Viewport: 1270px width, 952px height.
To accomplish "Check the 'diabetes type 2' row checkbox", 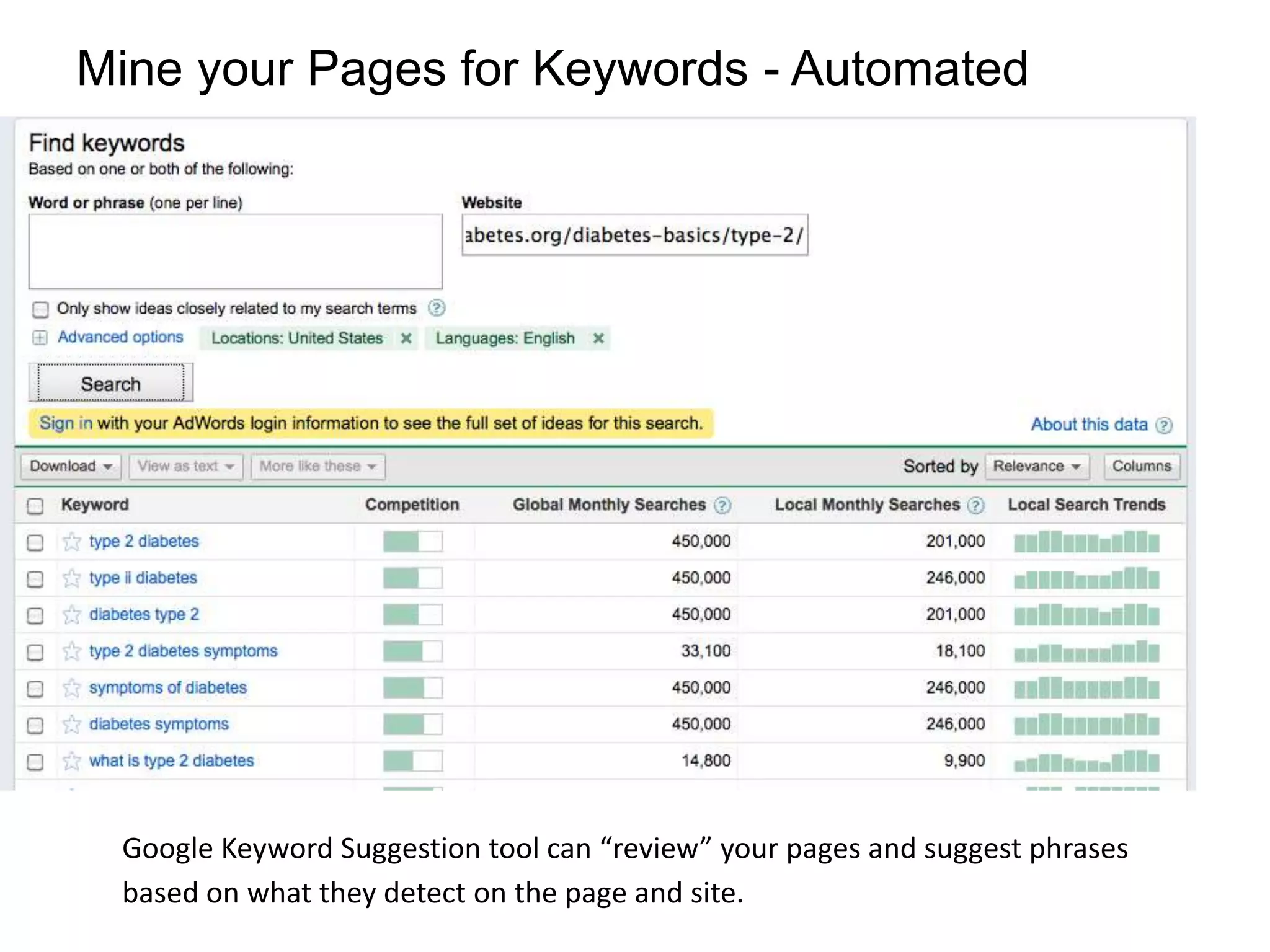I will pos(35,615).
